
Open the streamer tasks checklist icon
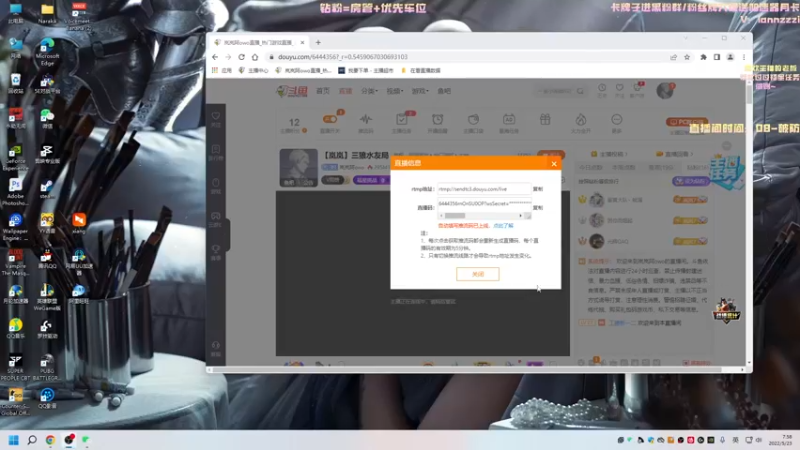coord(402,119)
